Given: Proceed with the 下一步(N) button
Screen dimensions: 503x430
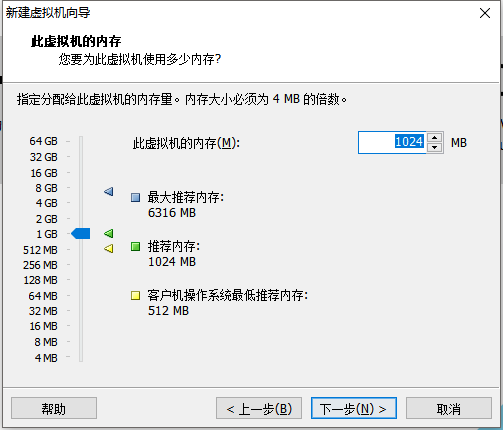Looking at the screenshot, I should pos(354,408).
